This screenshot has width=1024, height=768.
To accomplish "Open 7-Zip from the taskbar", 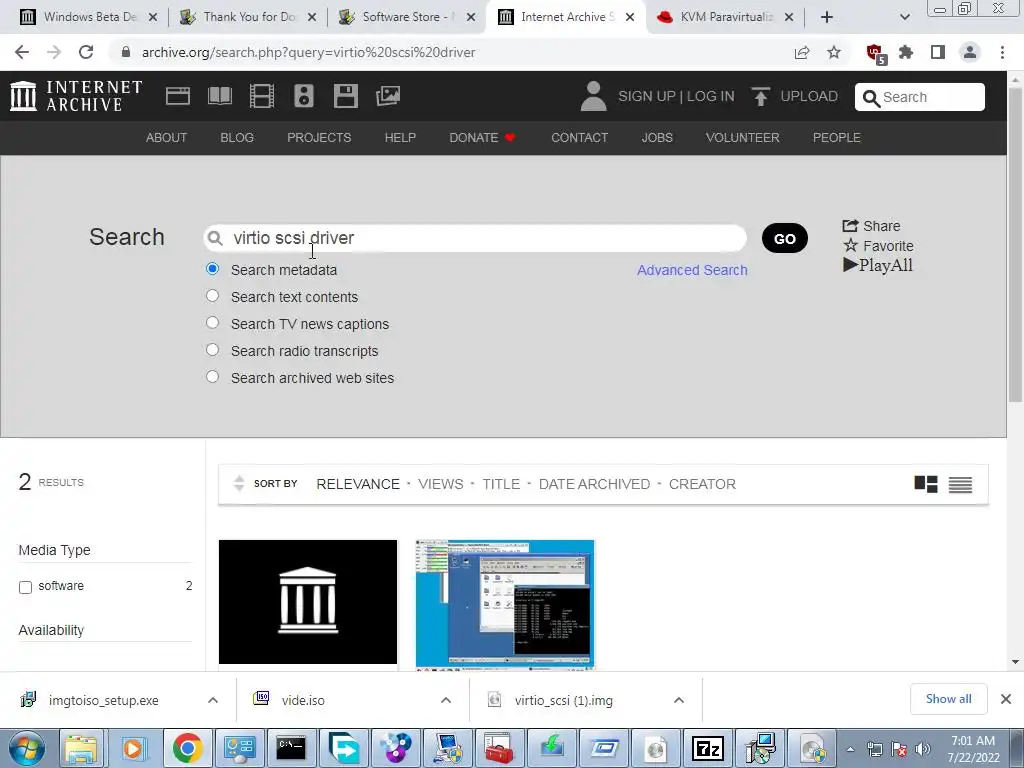I will point(708,748).
